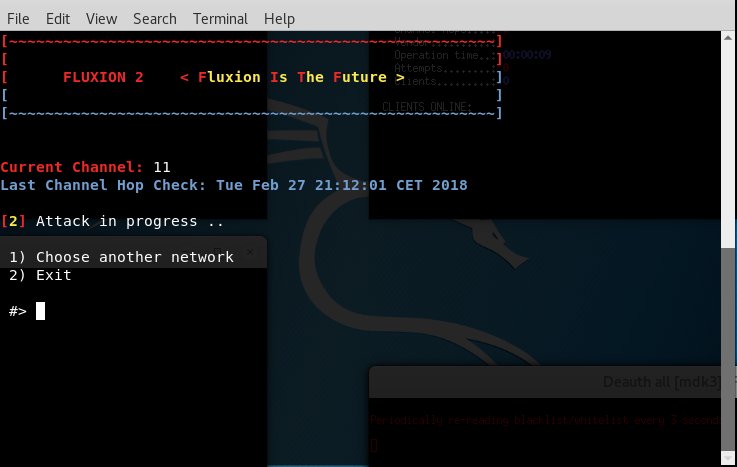The image size is (737, 467).
Task: Click the 'Current Channel:' label
Action: click(x=72, y=167)
